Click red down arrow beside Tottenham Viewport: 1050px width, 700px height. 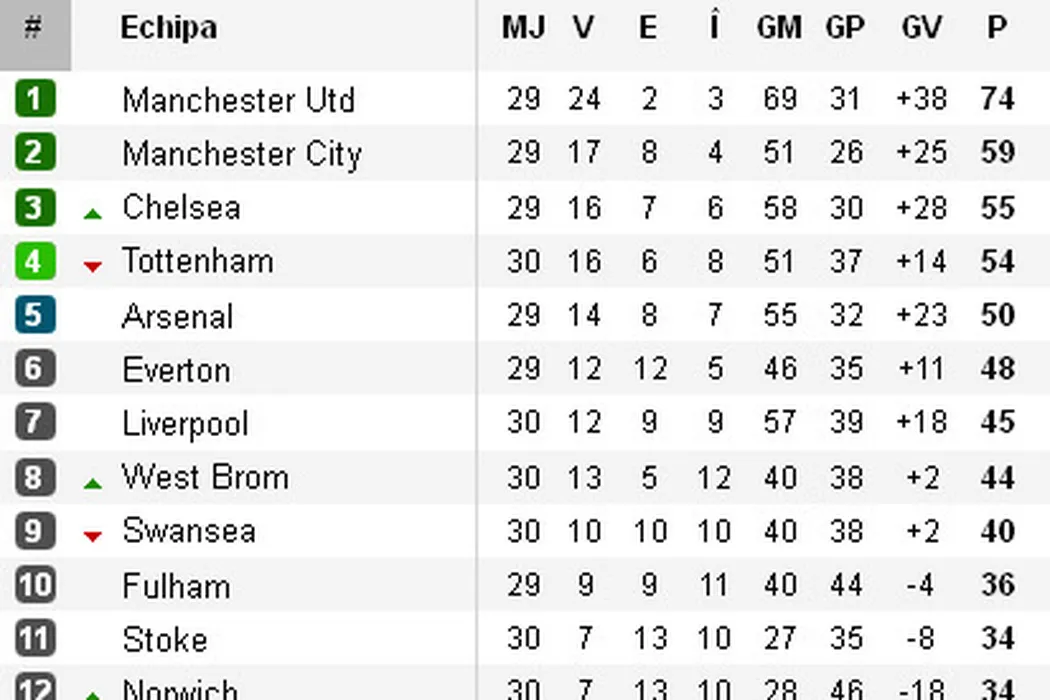point(93,266)
